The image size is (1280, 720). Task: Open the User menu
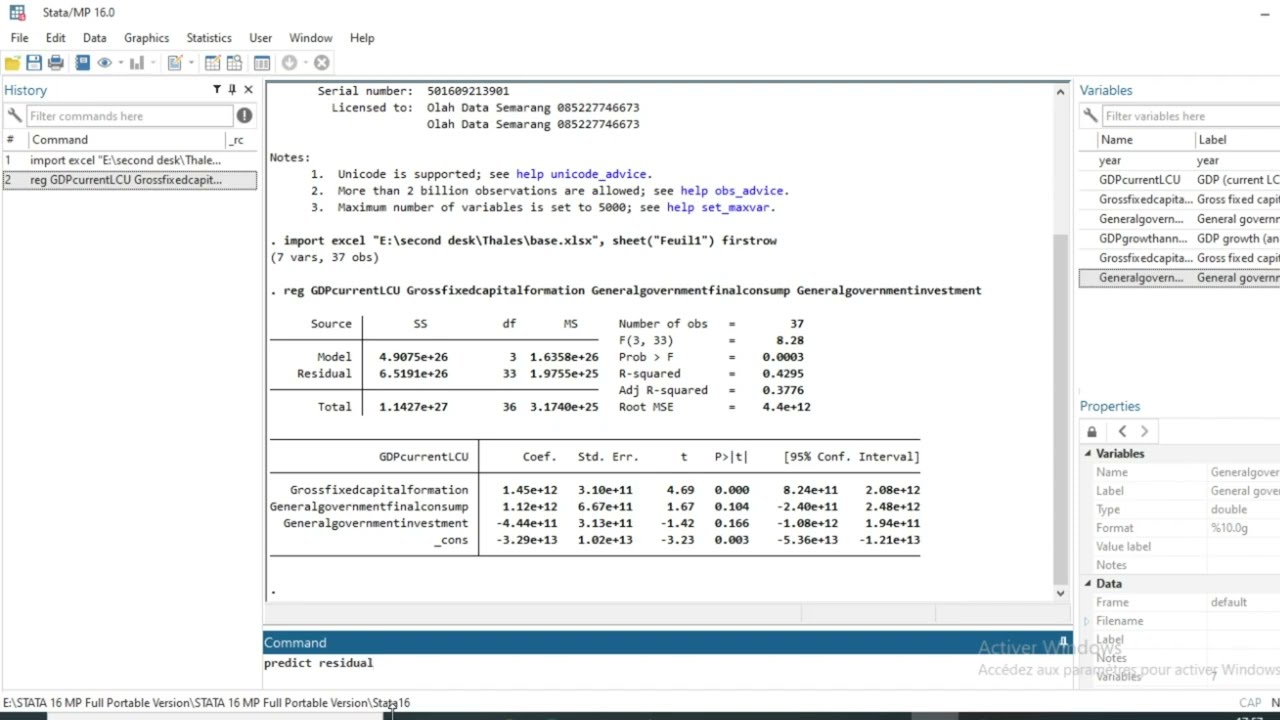pos(260,38)
